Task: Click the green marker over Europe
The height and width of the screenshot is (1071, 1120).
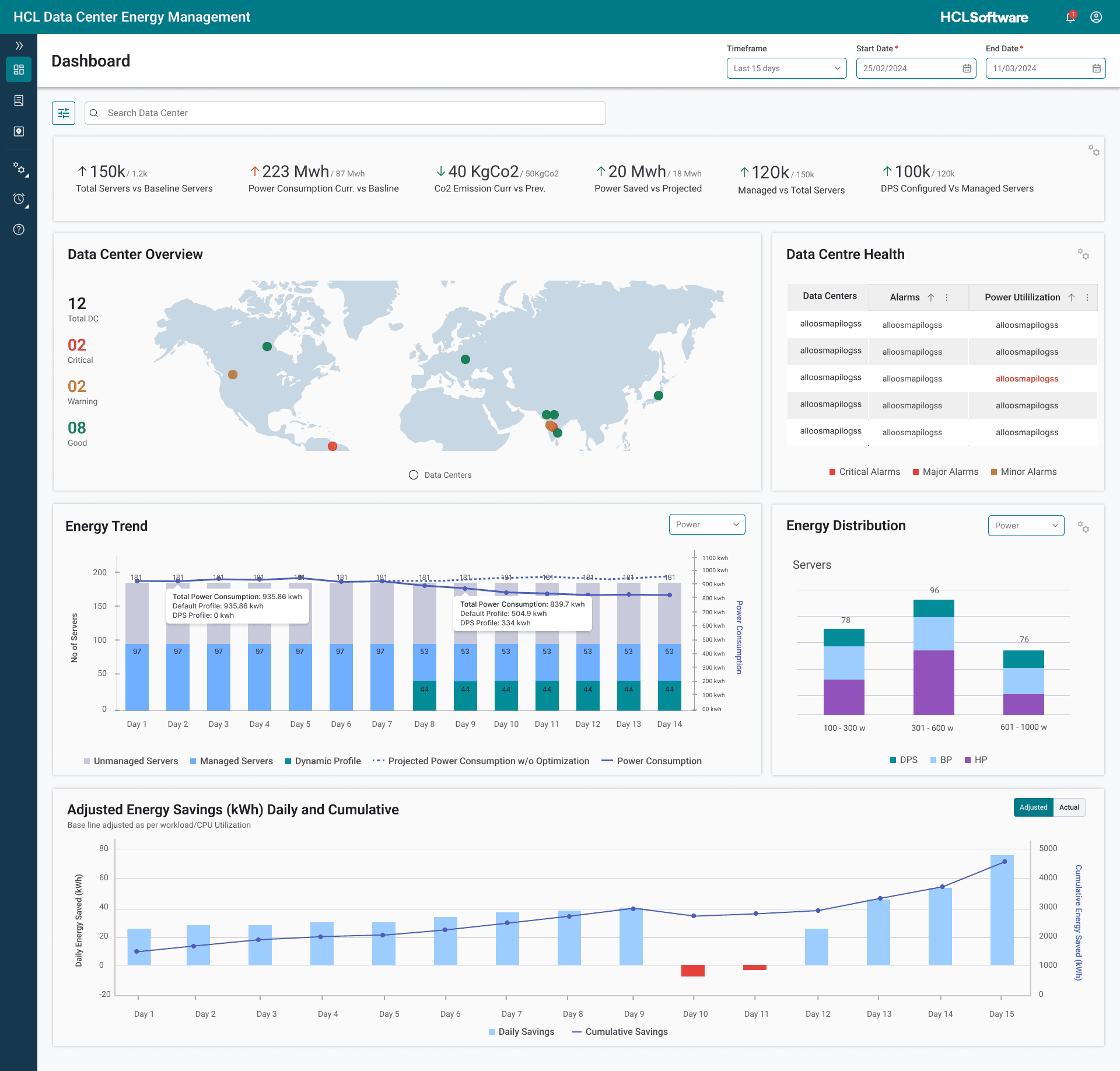Action: click(466, 359)
